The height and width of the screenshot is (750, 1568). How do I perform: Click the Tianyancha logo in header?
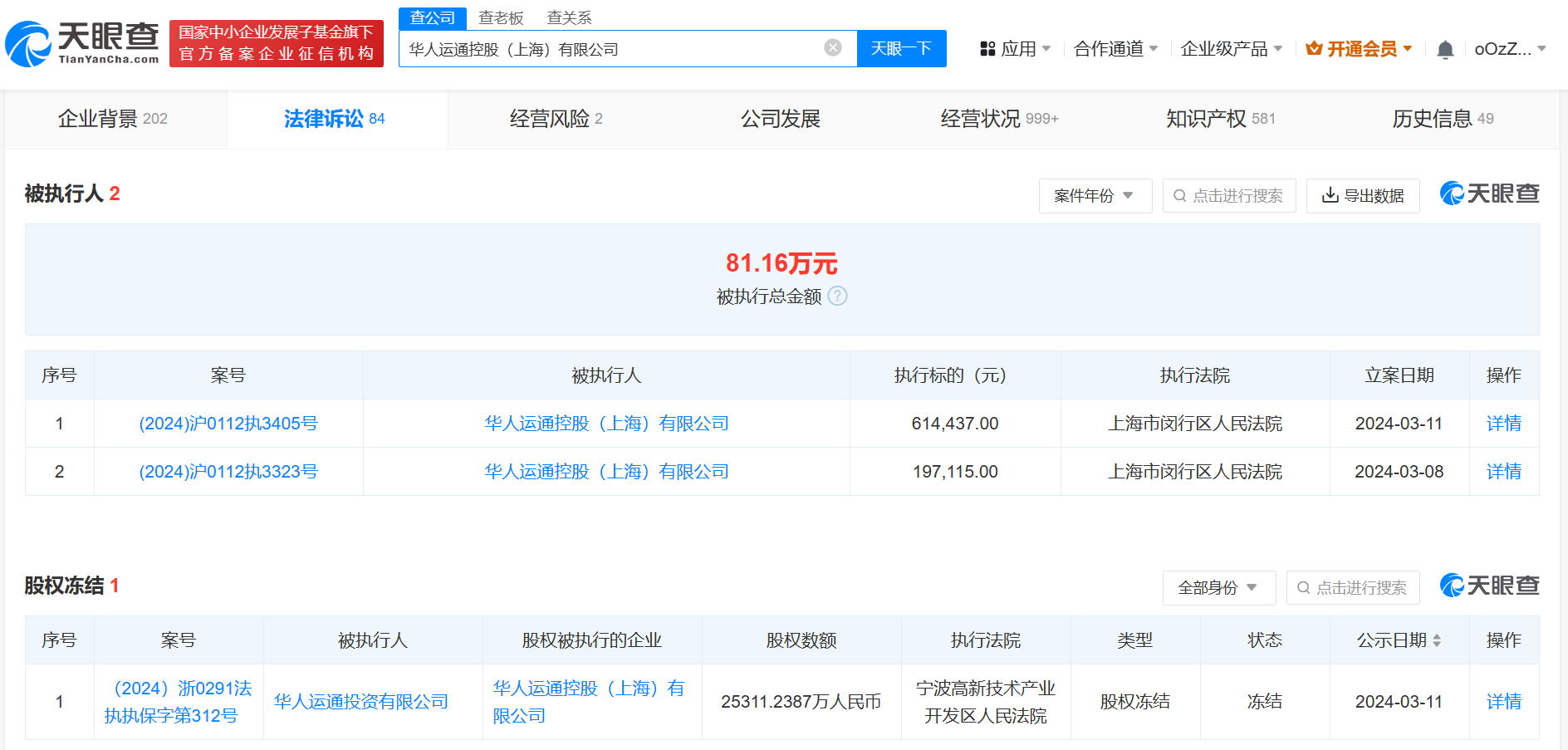(82, 44)
